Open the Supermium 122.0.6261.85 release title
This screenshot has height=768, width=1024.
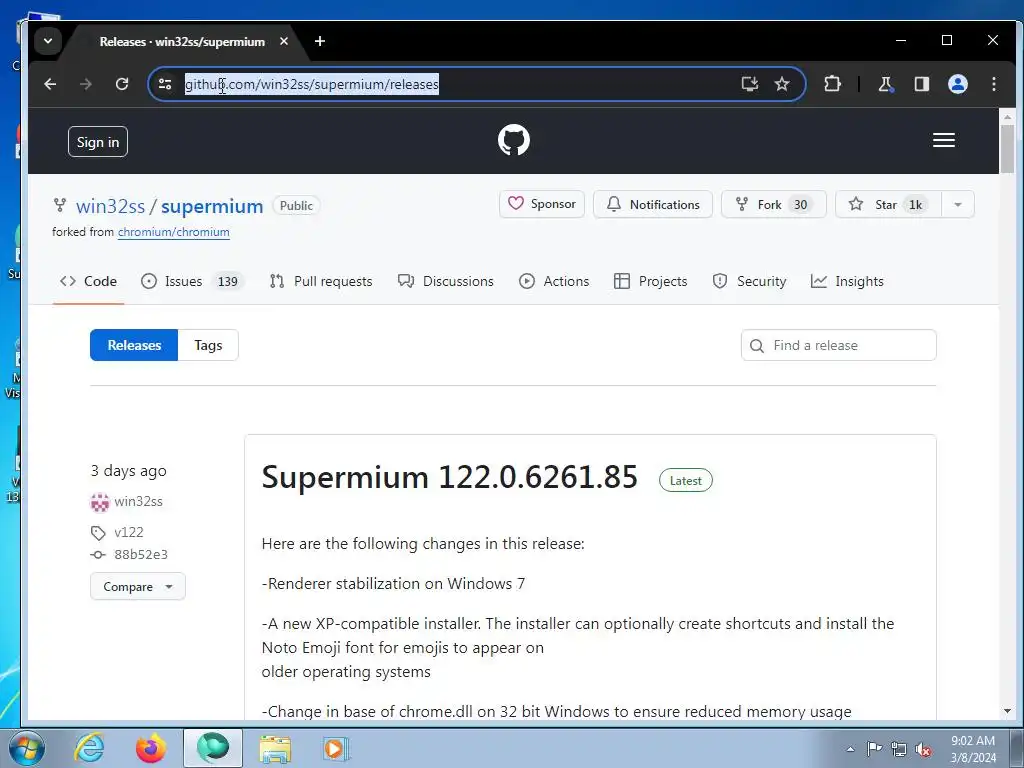[449, 477]
